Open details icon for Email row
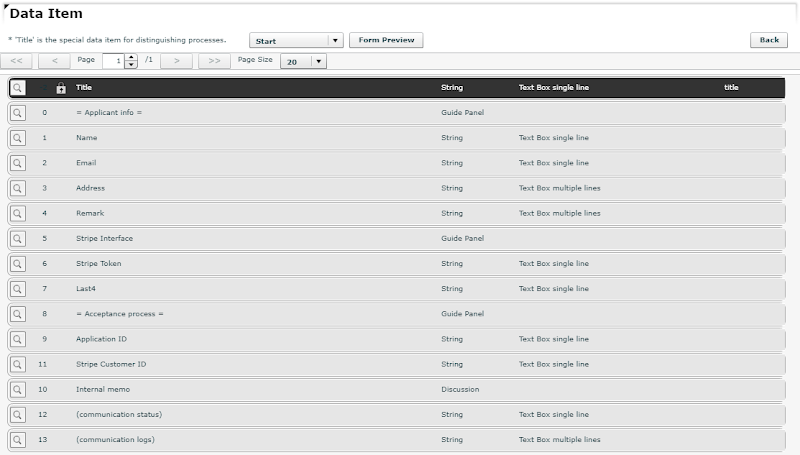The width and height of the screenshot is (800, 455). point(18,162)
